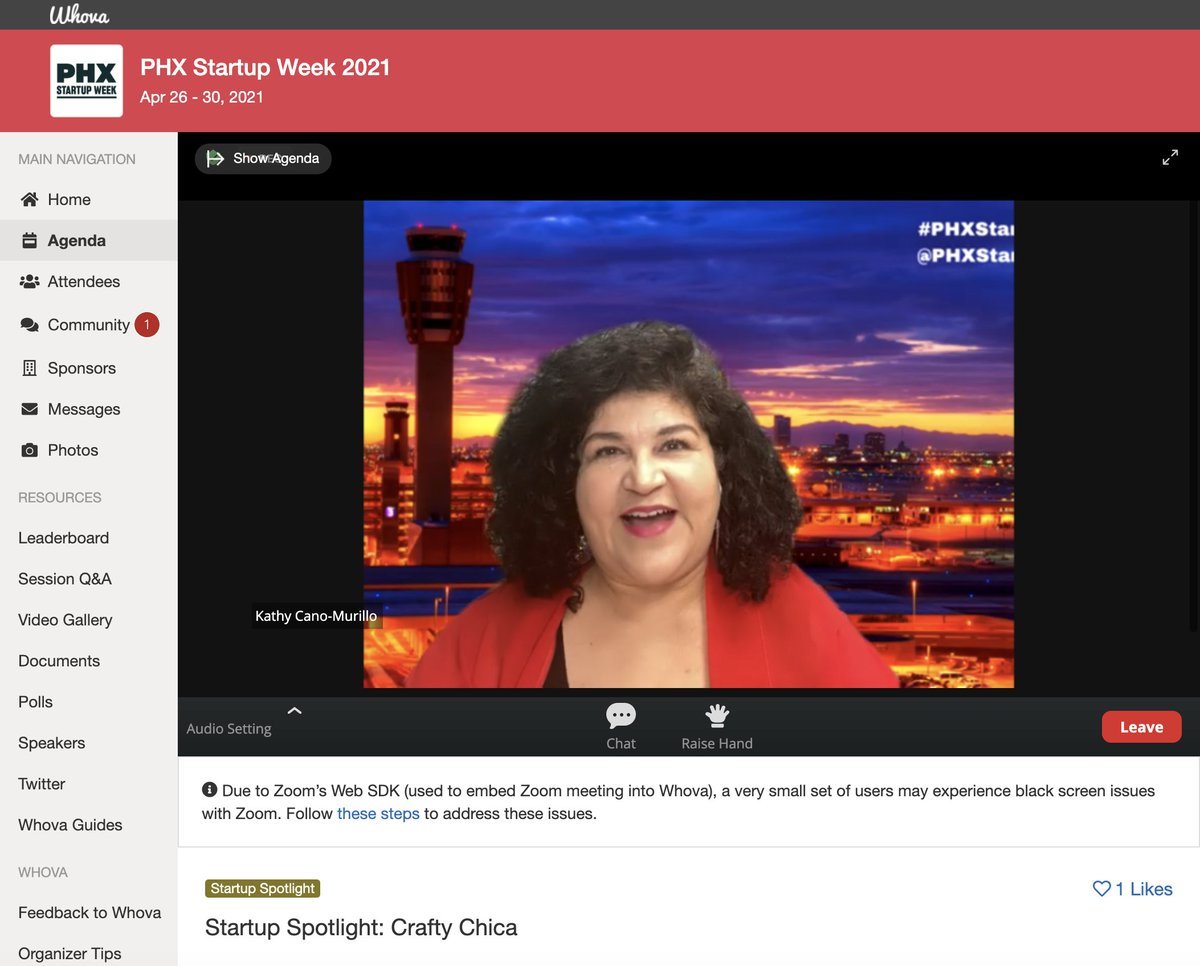Click the Sponsors building icon
The width and height of the screenshot is (1200, 966).
(29, 368)
